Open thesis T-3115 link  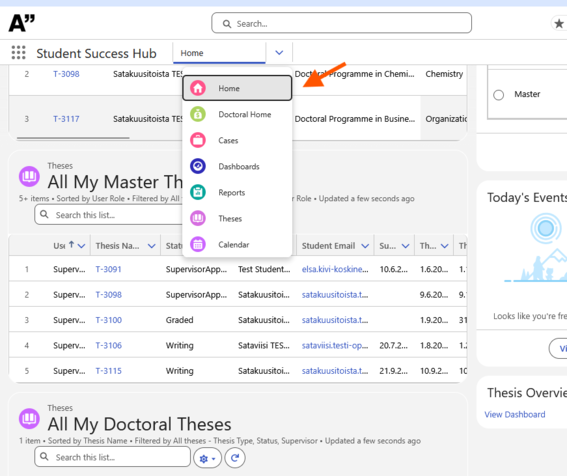pyautogui.click(x=108, y=371)
